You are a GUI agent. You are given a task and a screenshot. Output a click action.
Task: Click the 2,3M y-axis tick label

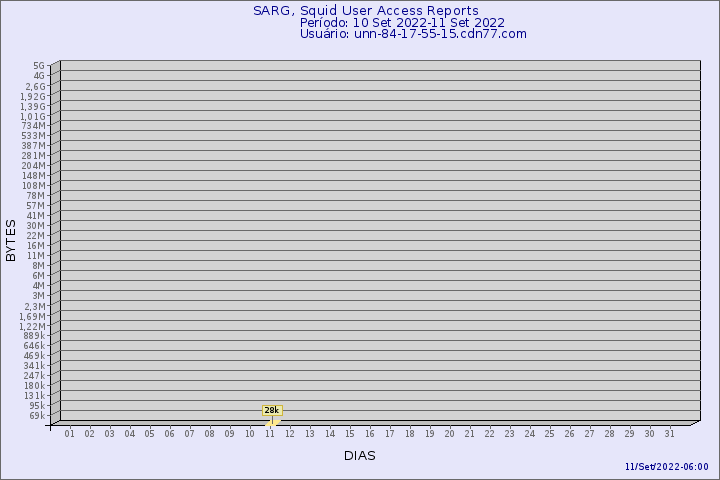35,306
